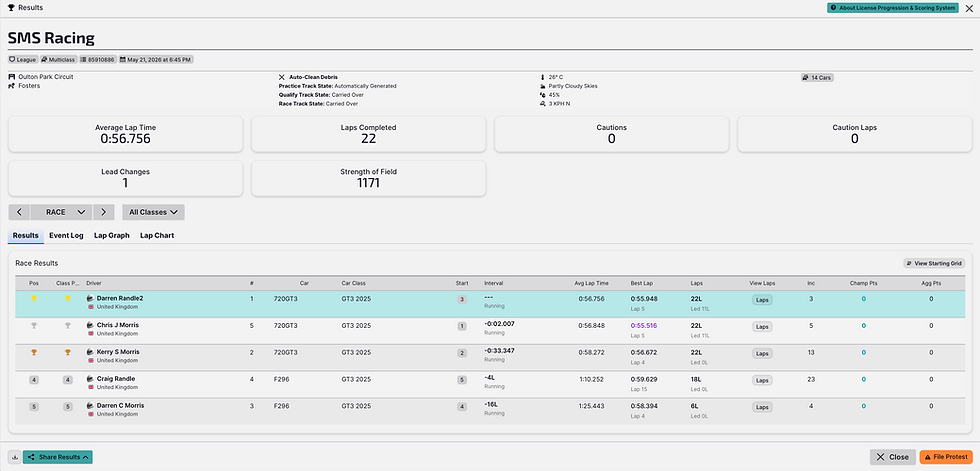Expand the All Classes filter dropdown
Screen dimensions: 980x471
pyautogui.click(x=153, y=212)
